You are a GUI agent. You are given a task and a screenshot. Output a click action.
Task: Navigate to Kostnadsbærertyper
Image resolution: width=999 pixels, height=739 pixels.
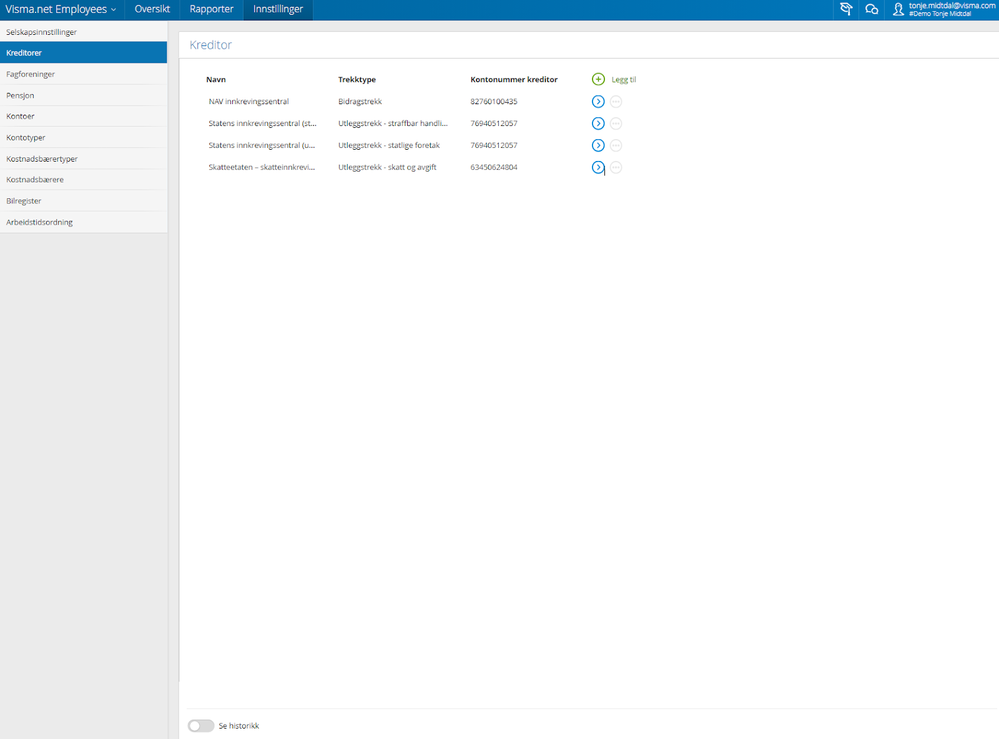pyautogui.click(x=83, y=159)
